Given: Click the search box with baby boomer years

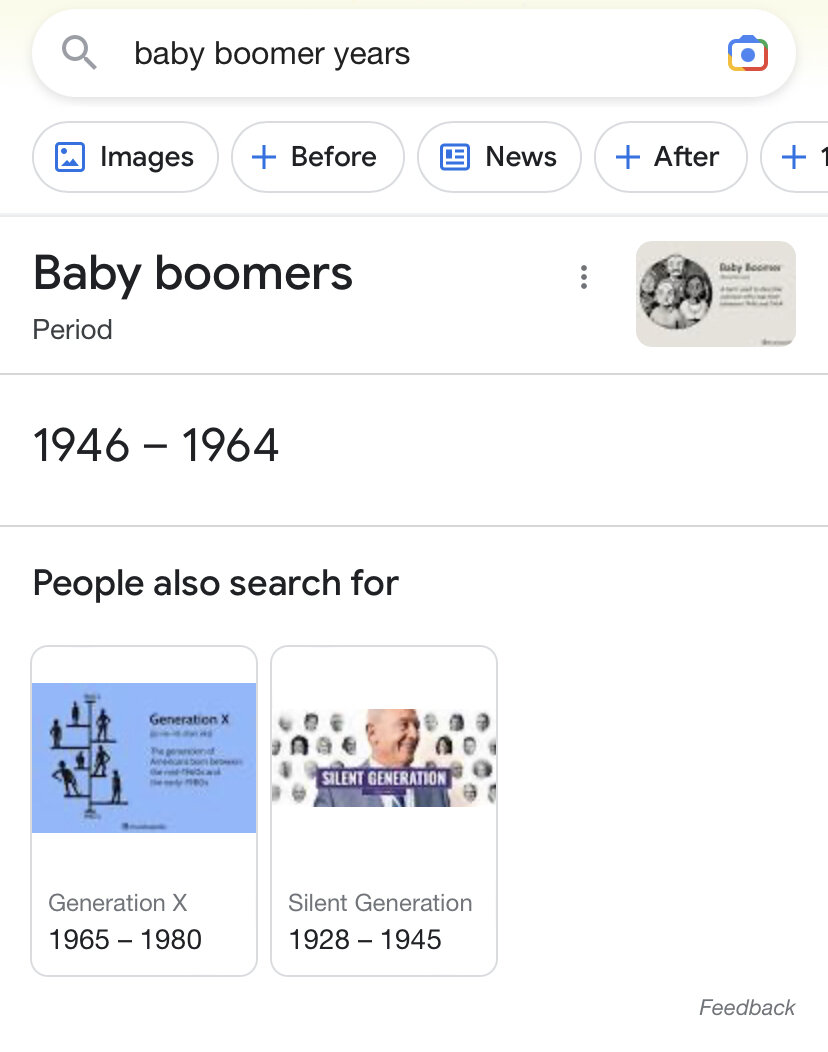Looking at the screenshot, I should (x=400, y=54).
